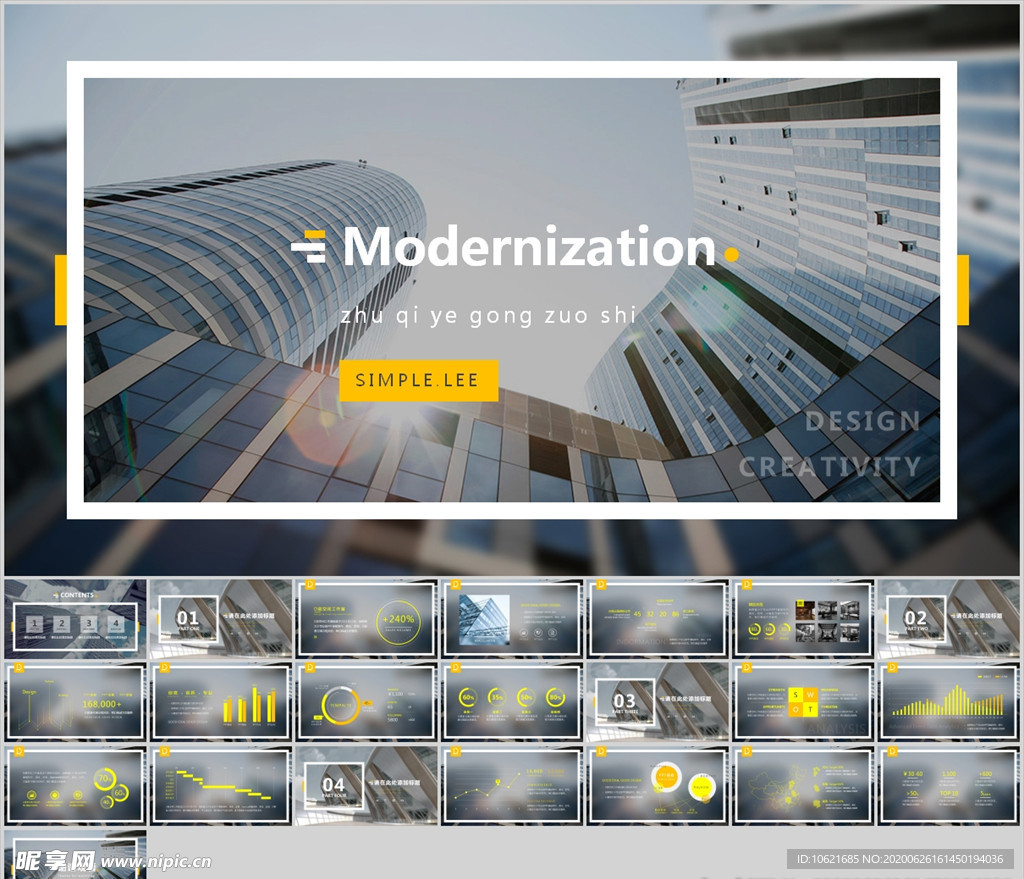Open the 70% and 60% rings thumbnail
This screenshot has width=1024, height=879.
tap(75, 786)
